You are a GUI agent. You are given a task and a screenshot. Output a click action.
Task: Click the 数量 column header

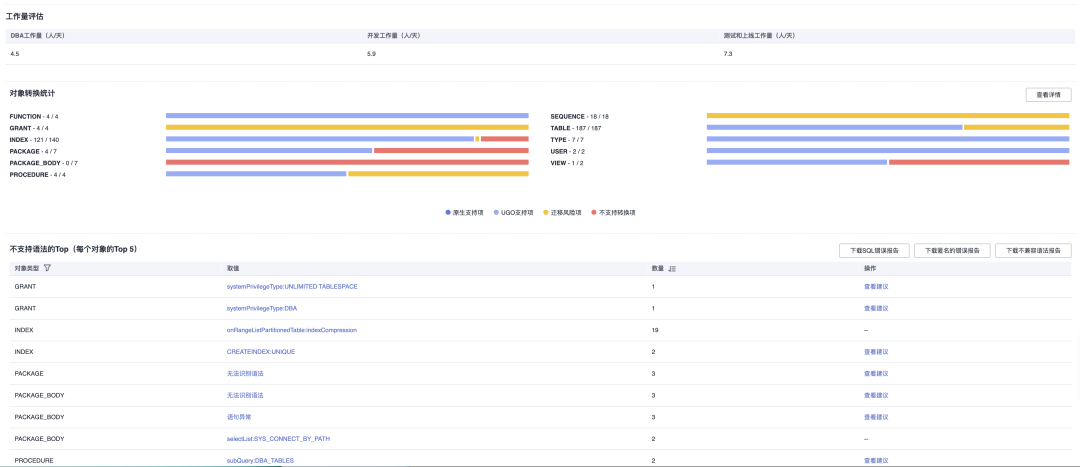pos(658,268)
